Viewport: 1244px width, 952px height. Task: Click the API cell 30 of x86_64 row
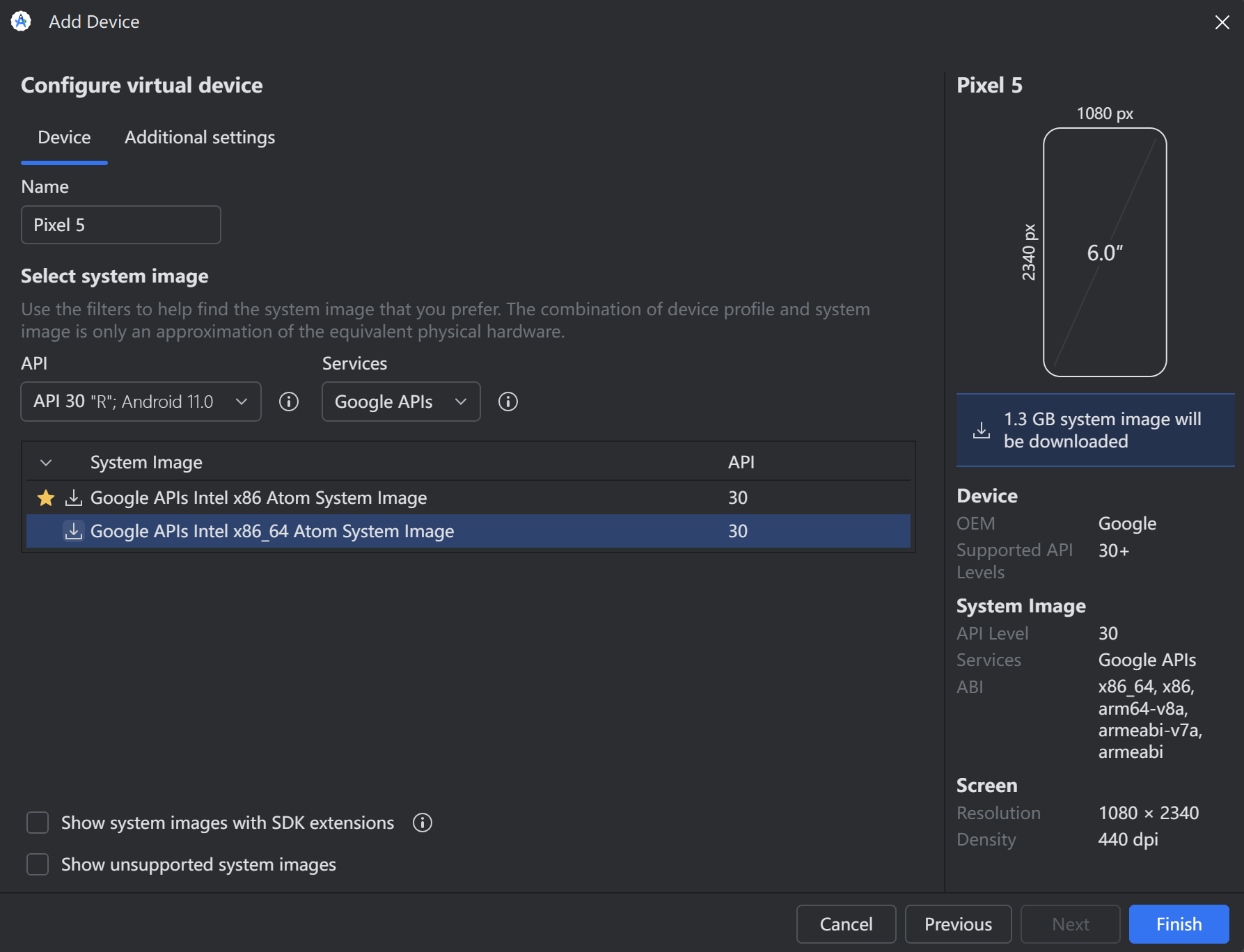coord(738,531)
